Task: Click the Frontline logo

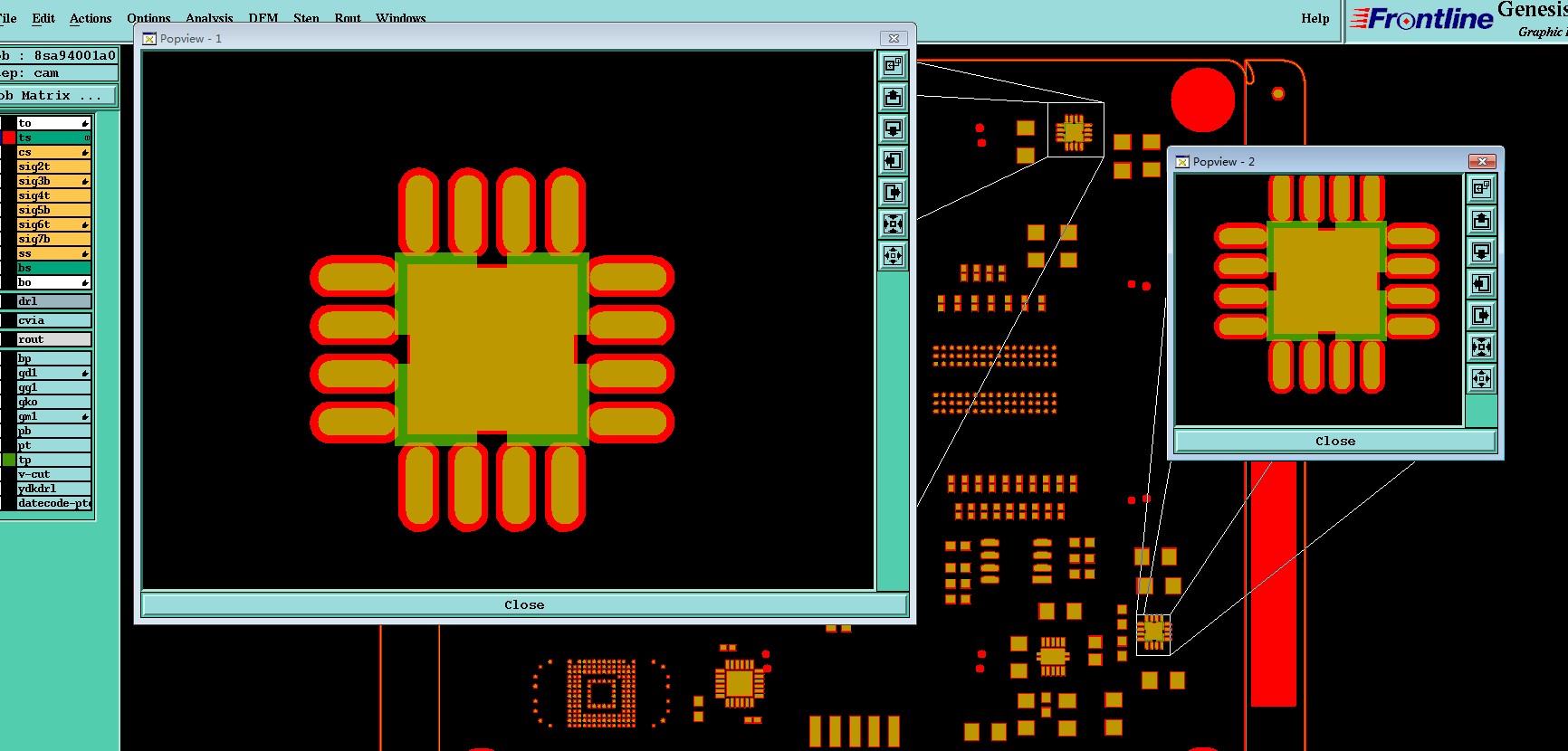Action: coord(1421,18)
